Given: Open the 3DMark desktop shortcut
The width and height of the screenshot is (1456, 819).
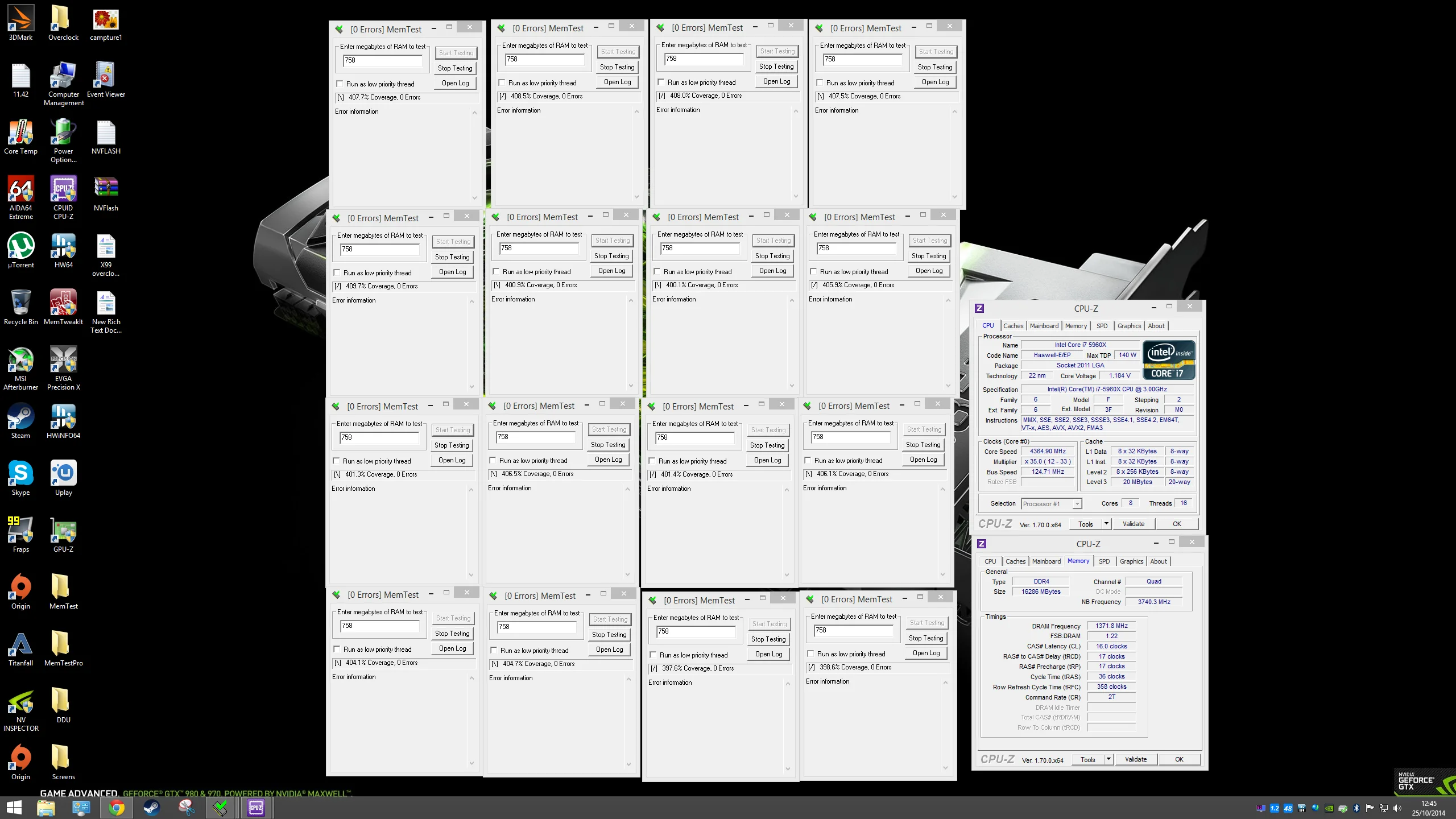Looking at the screenshot, I should pyautogui.click(x=20, y=24).
